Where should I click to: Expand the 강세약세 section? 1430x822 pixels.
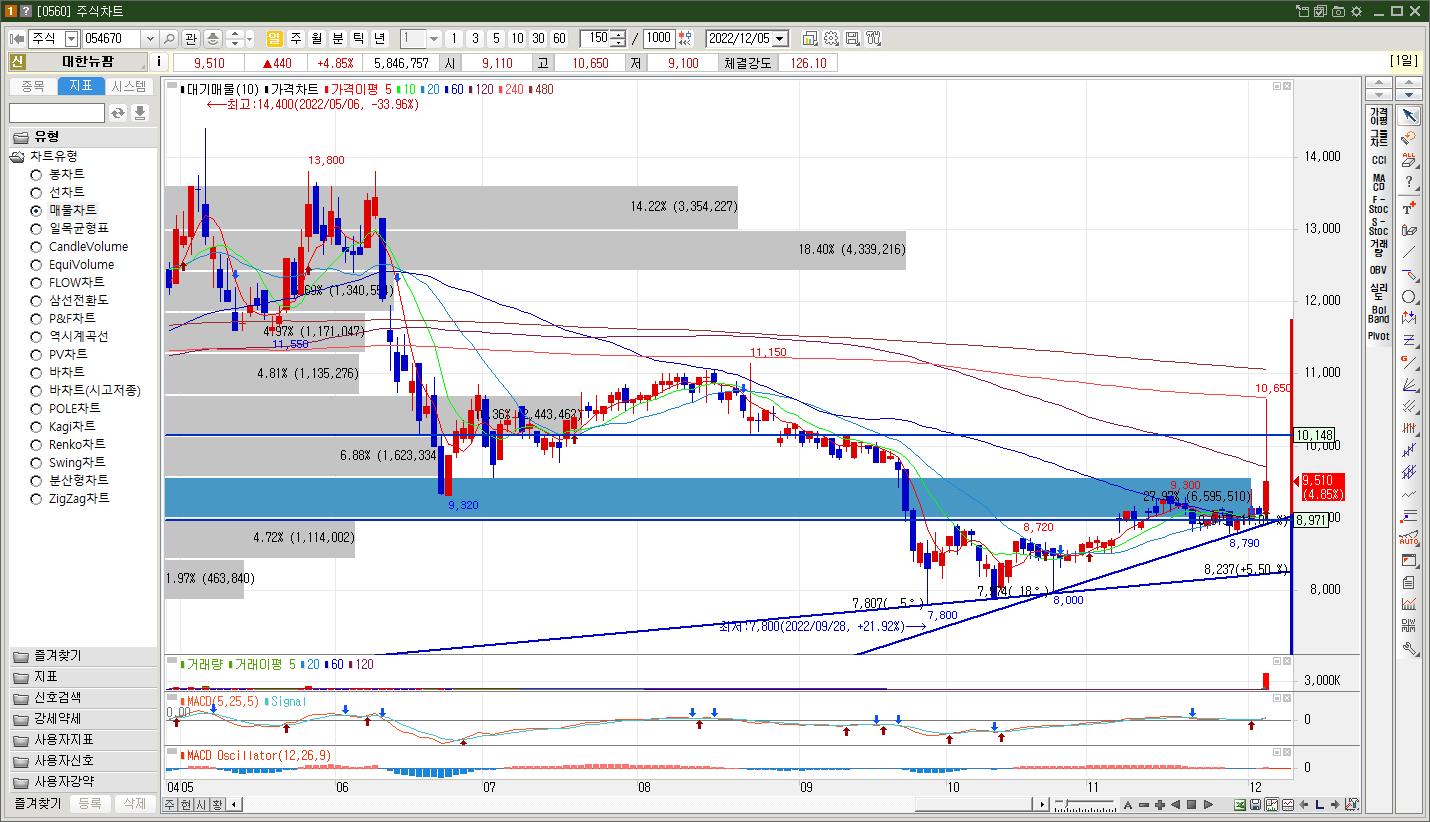pos(83,719)
